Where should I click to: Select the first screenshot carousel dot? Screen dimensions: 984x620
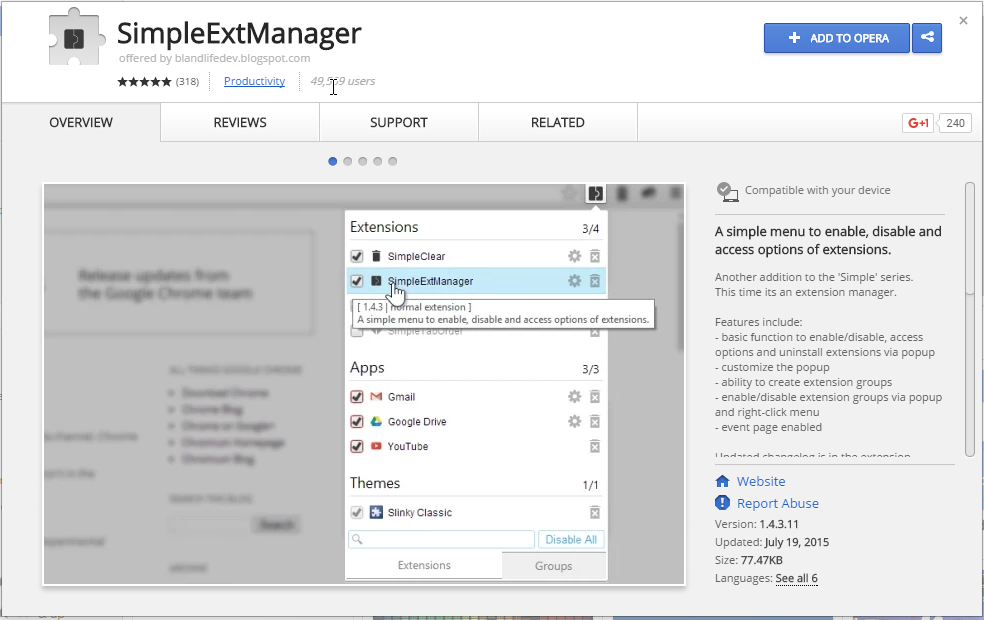pyautogui.click(x=333, y=161)
